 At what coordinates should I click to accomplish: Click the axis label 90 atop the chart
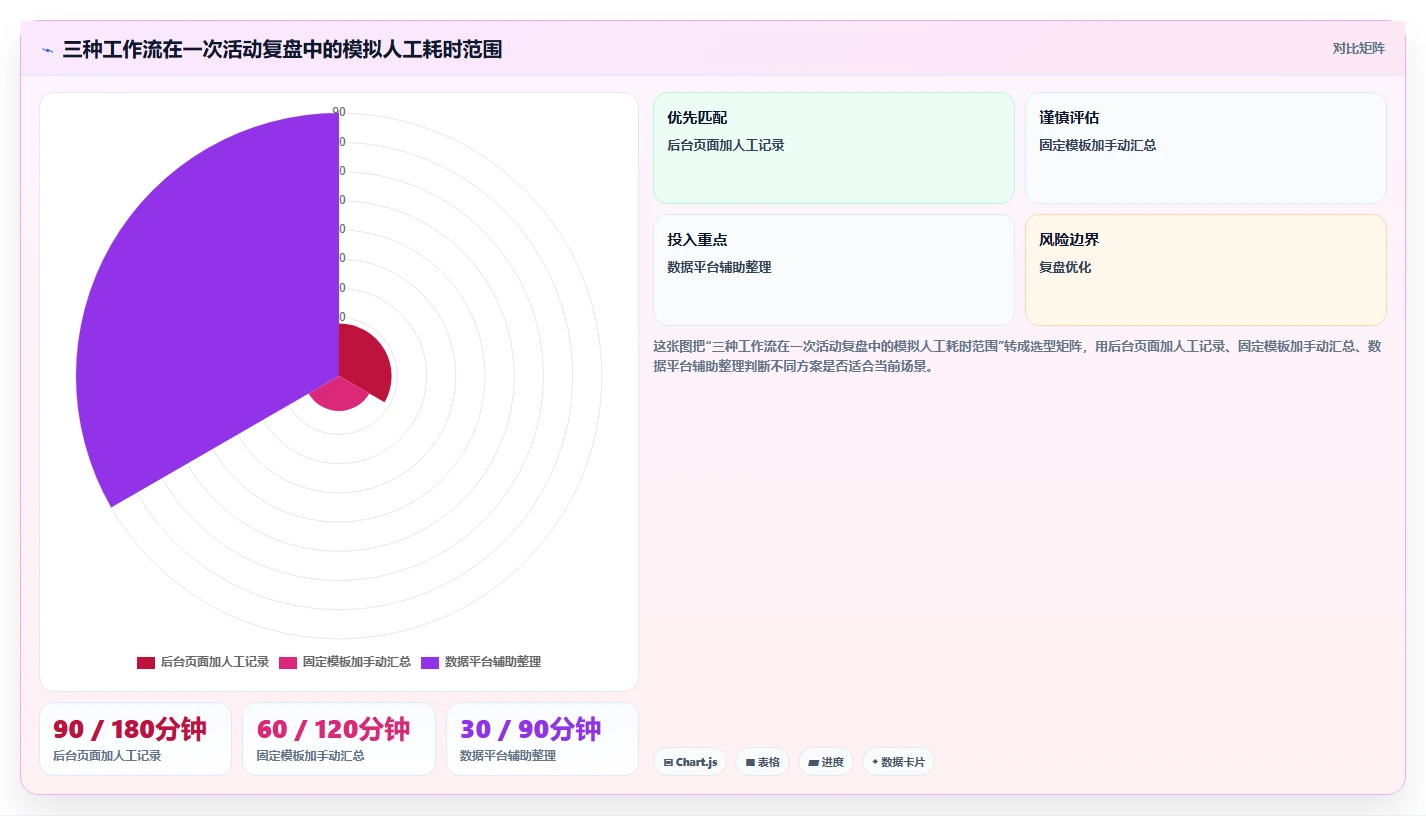pos(339,112)
